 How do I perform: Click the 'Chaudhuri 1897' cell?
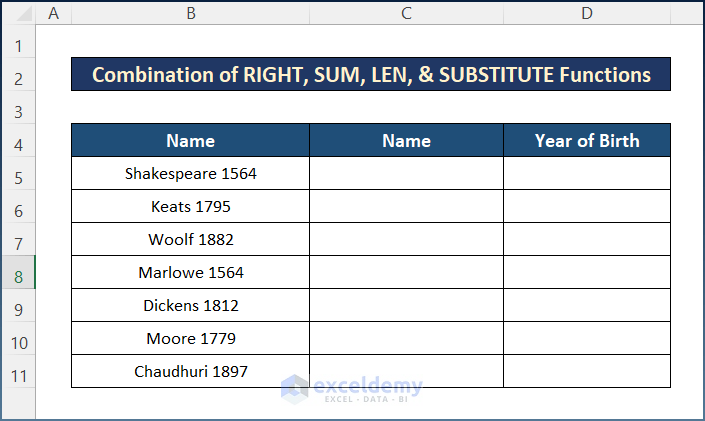(190, 371)
